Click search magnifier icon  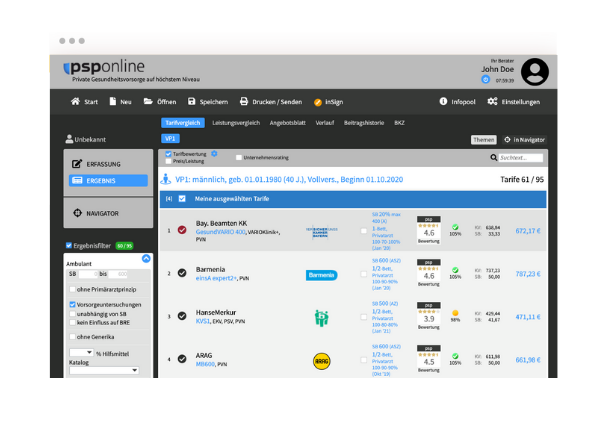click(x=494, y=158)
